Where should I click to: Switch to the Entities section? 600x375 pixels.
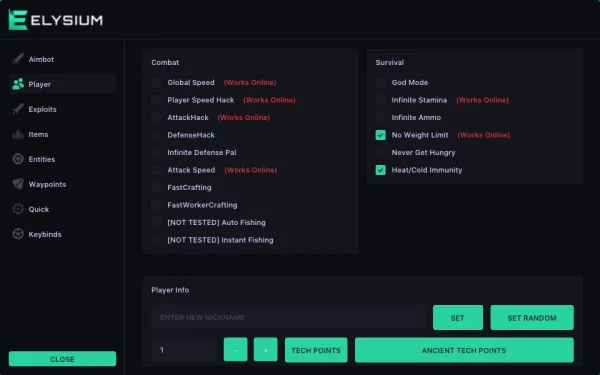pyautogui.click(x=62, y=159)
